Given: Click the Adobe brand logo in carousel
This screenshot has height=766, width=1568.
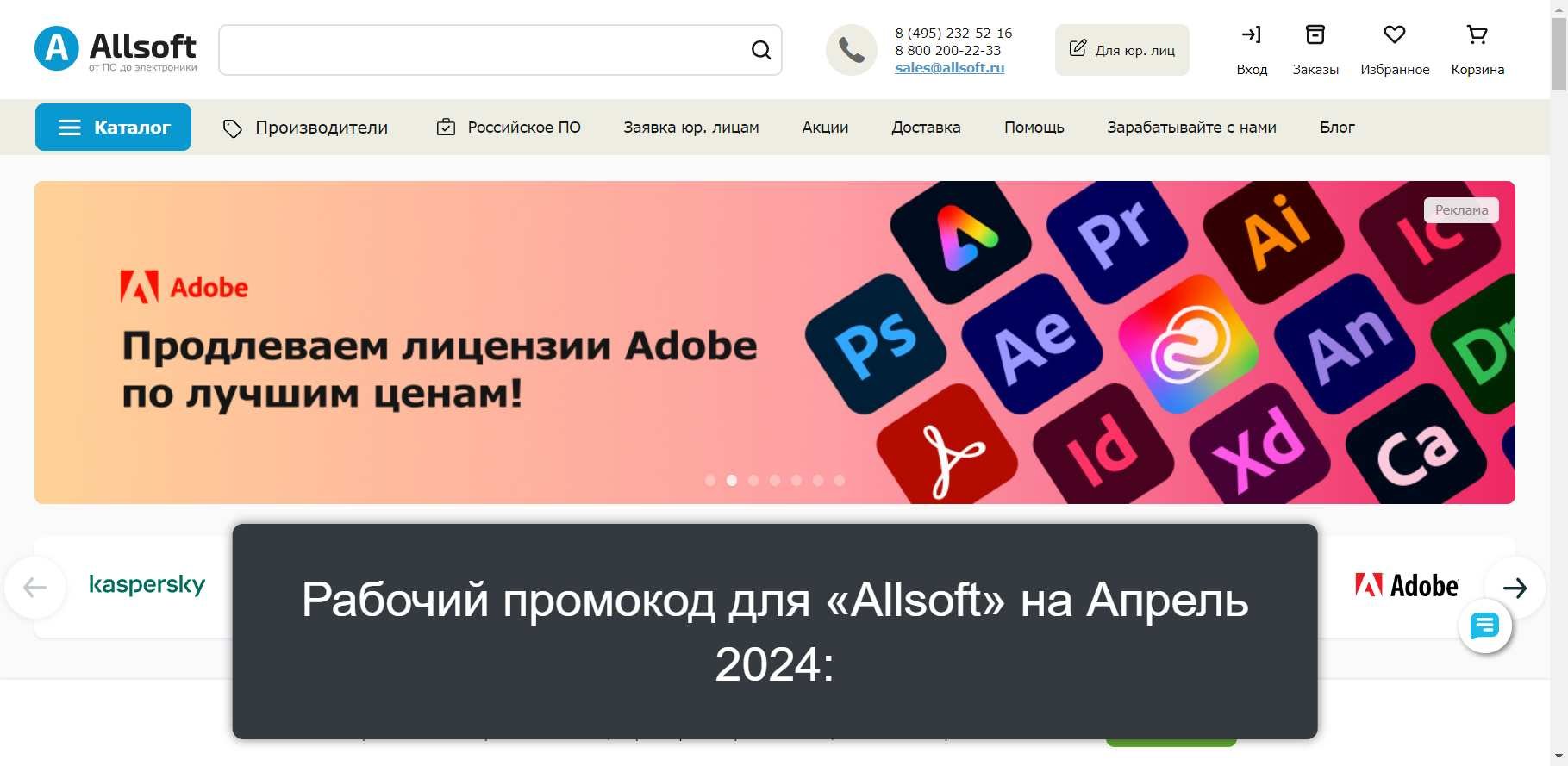Looking at the screenshot, I should point(1407,586).
